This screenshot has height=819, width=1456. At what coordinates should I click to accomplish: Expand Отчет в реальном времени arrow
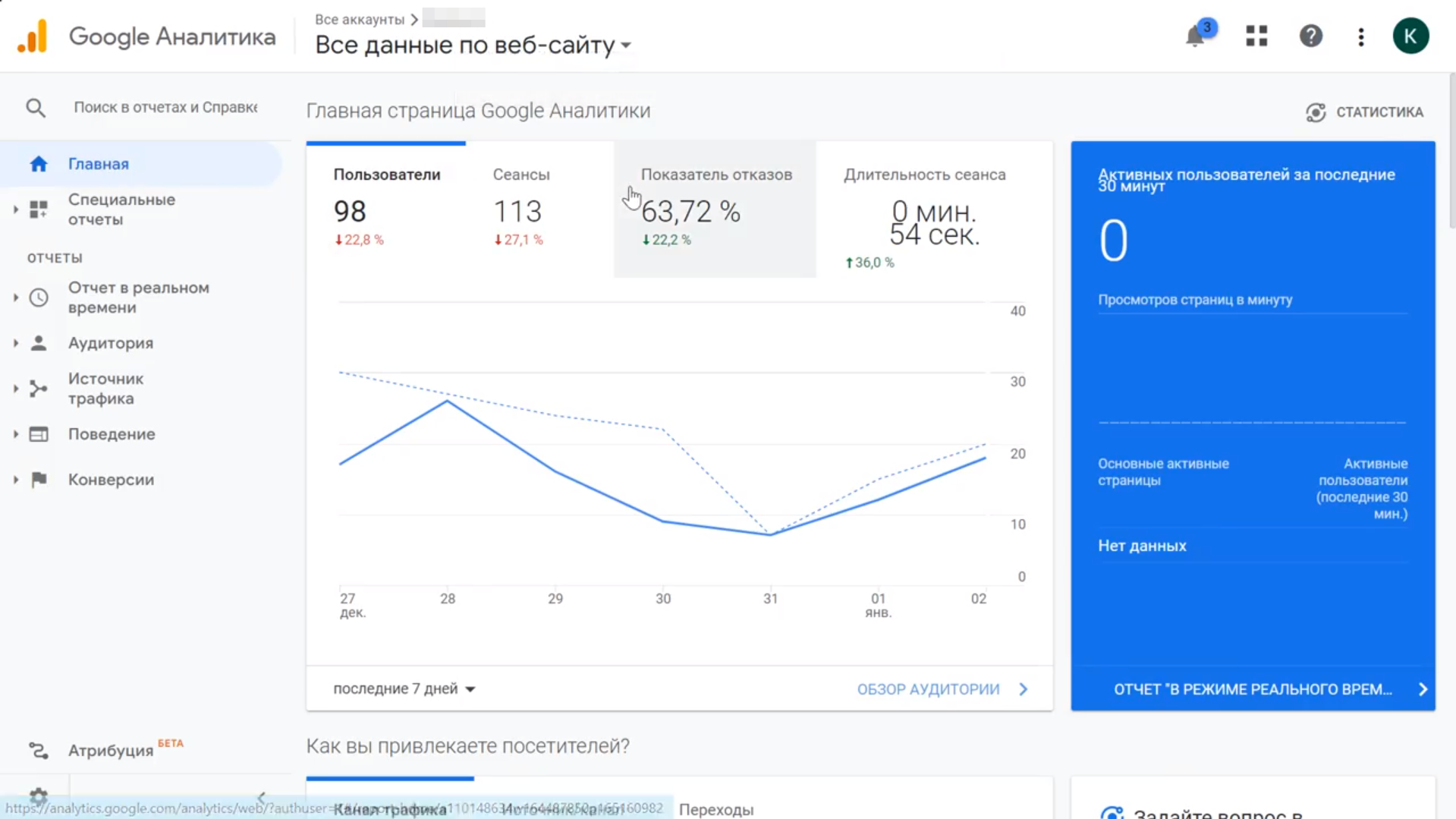pos(15,298)
